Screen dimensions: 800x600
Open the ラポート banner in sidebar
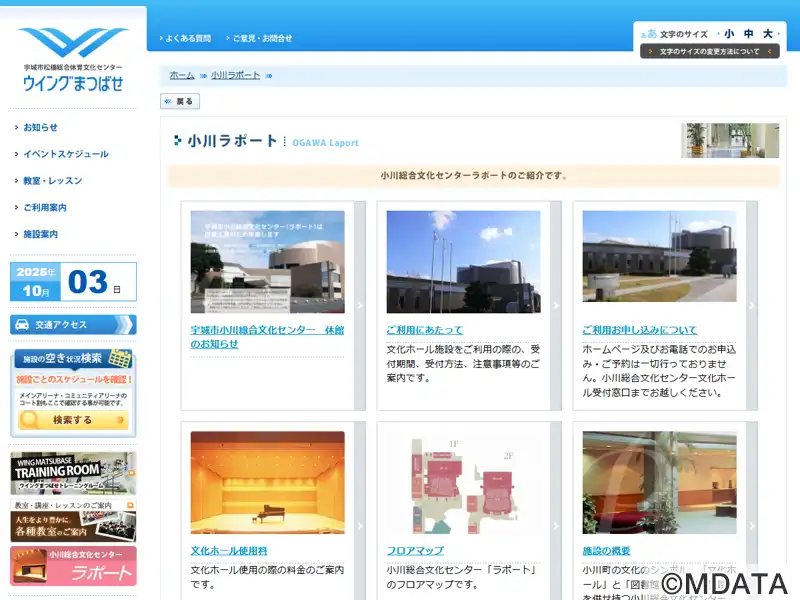(x=73, y=566)
